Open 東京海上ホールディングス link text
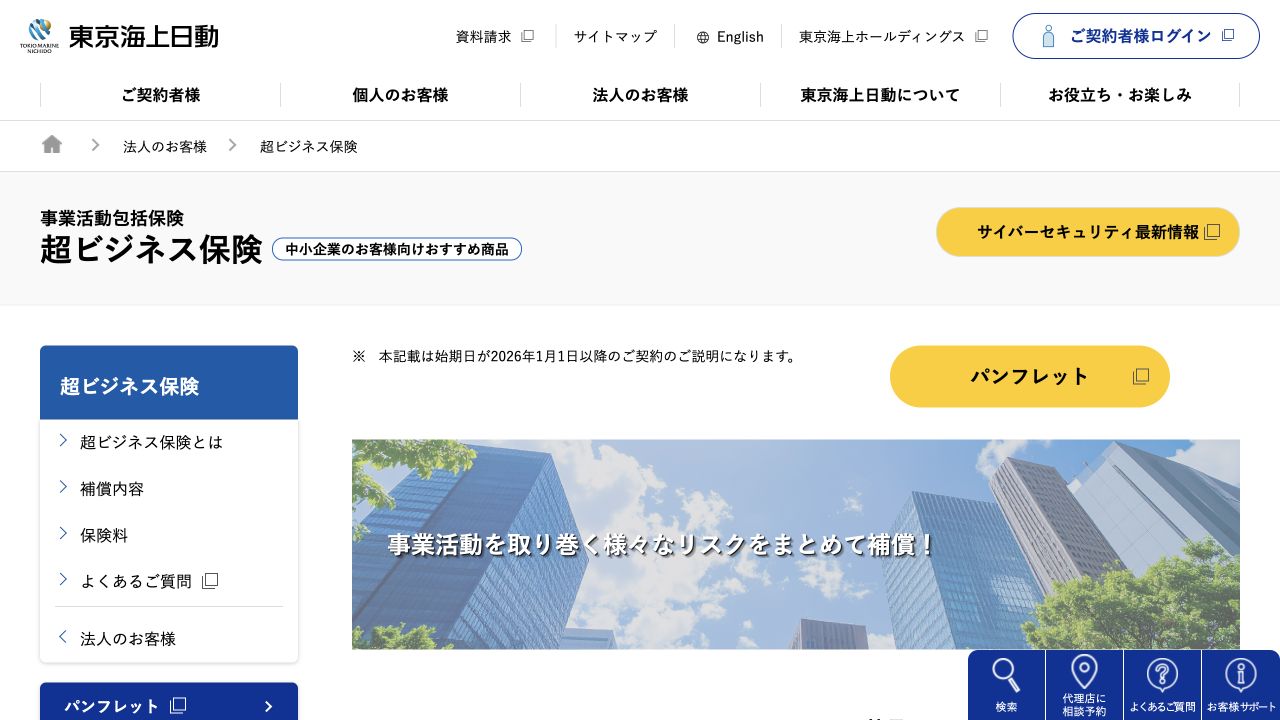Screen dimensions: 1280x720 882,36
